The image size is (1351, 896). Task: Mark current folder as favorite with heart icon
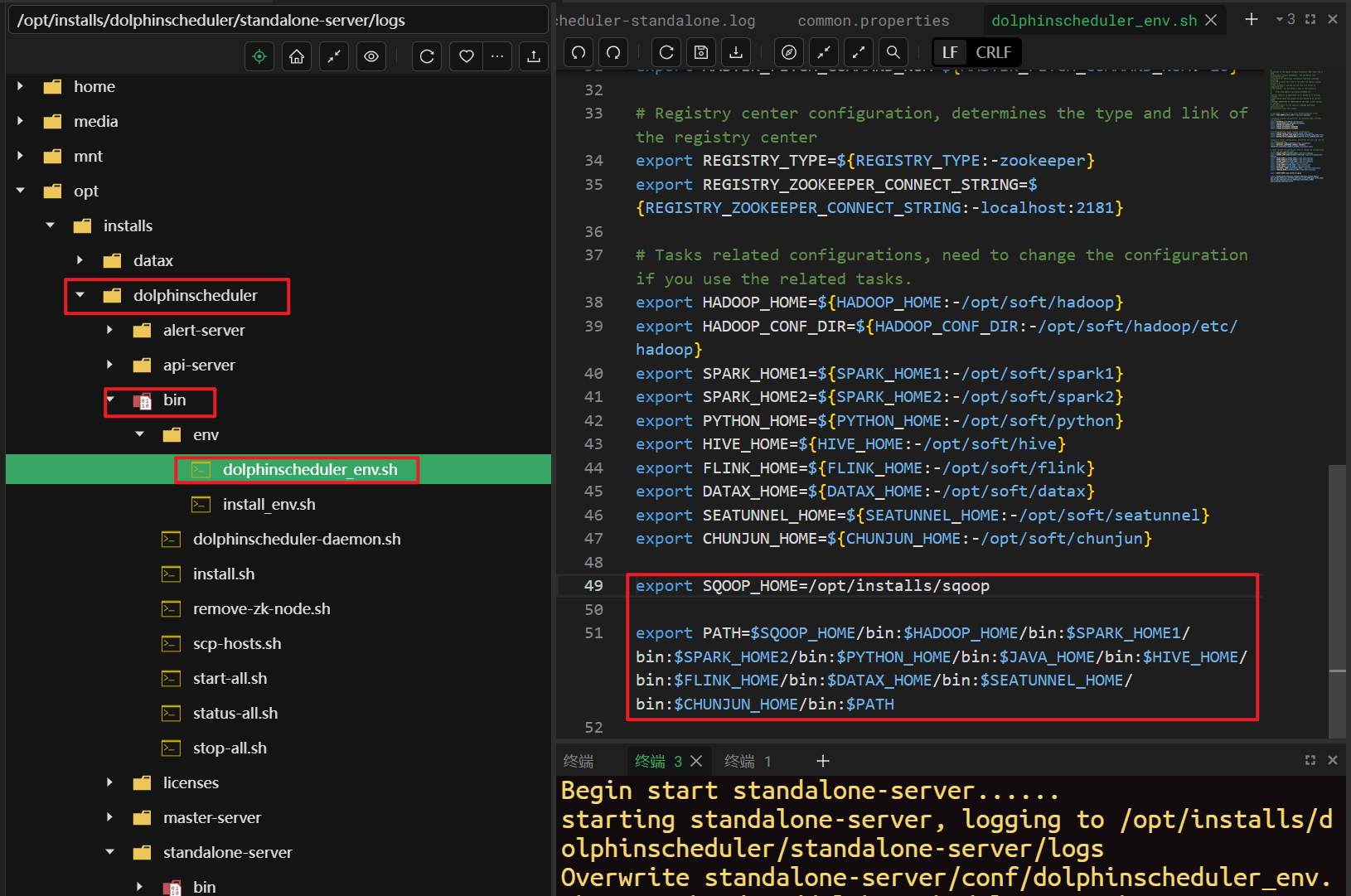466,56
